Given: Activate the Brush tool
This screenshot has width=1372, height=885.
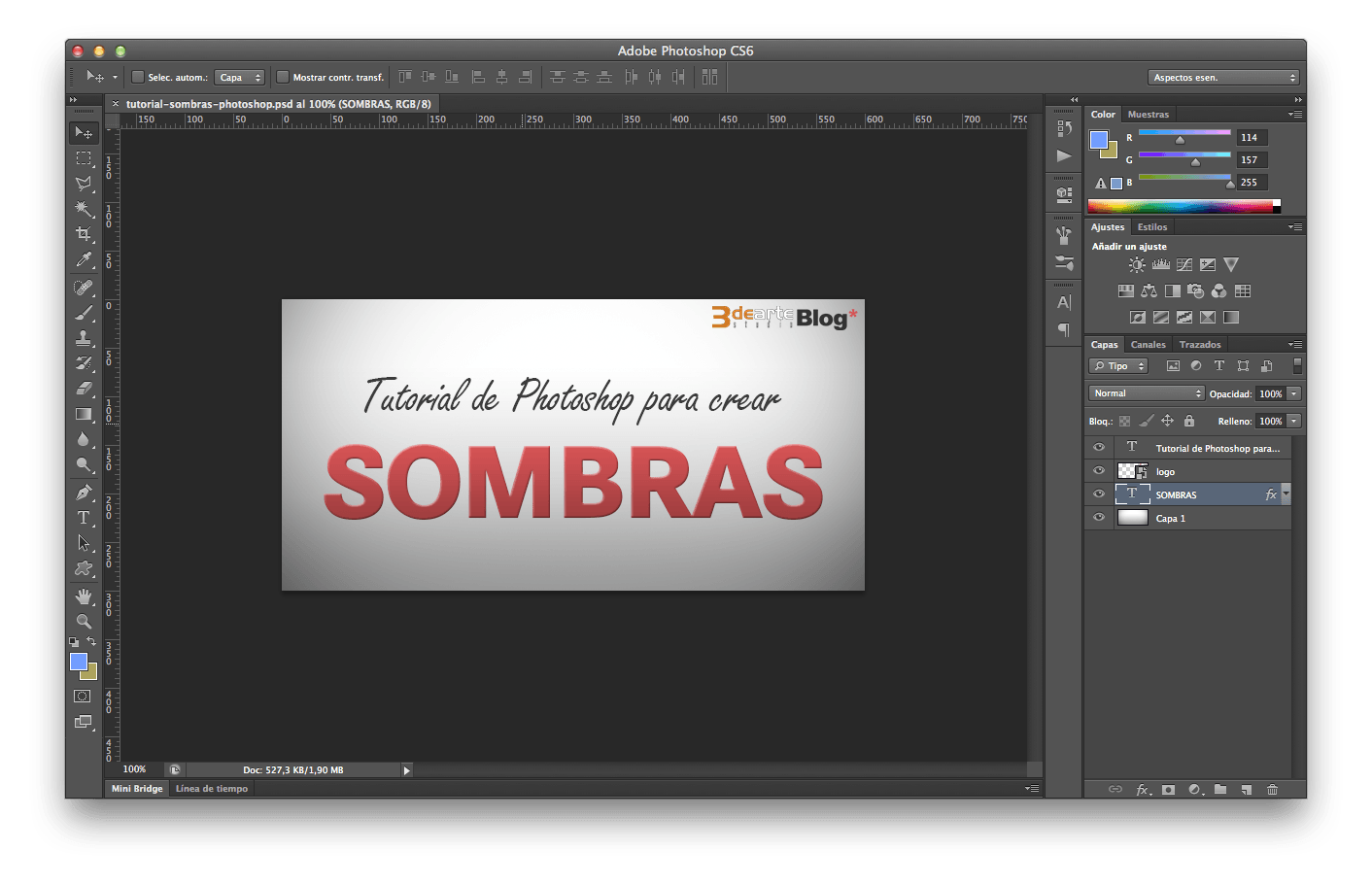Looking at the screenshot, I should tap(85, 311).
